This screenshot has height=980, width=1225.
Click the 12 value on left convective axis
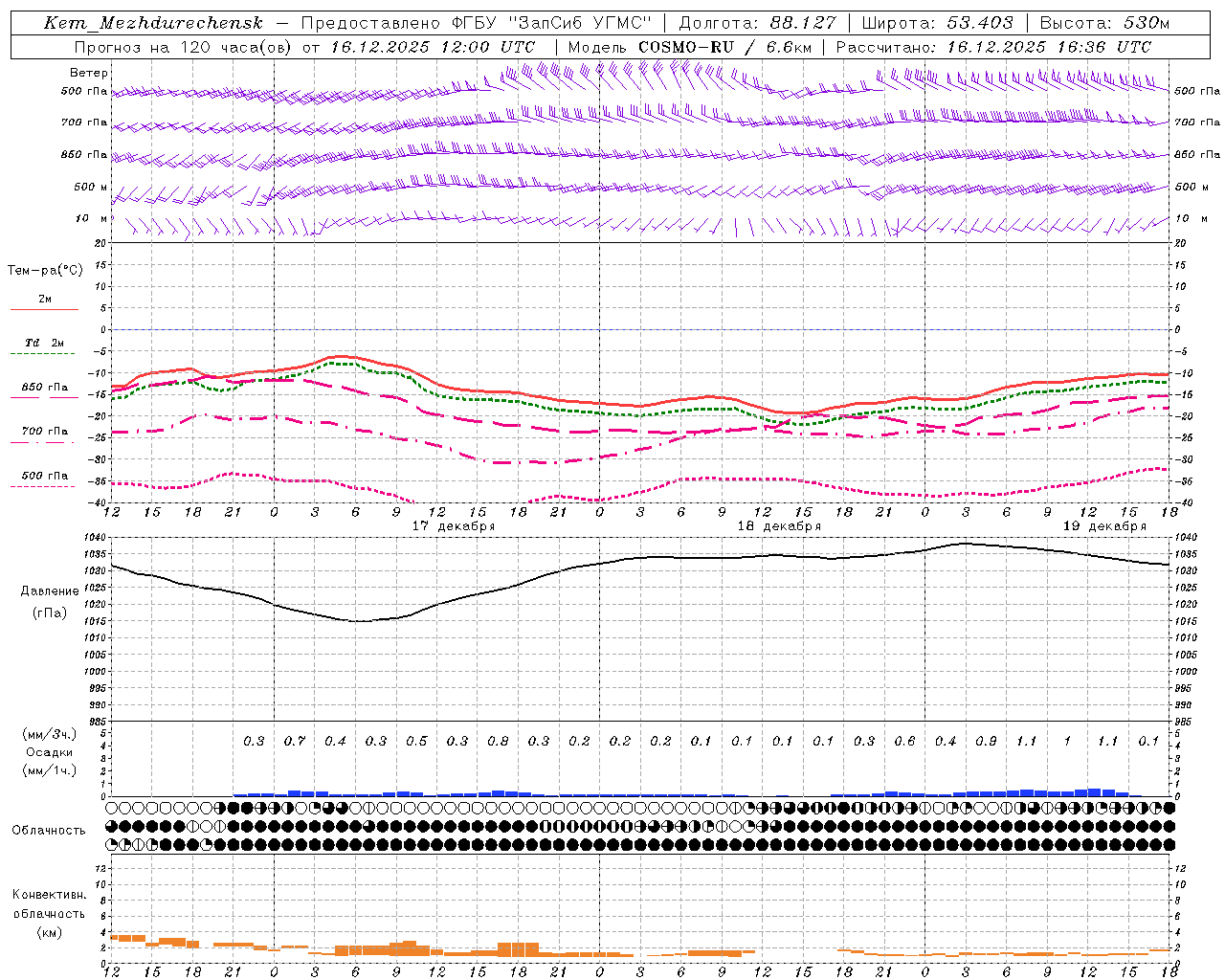pos(100,868)
